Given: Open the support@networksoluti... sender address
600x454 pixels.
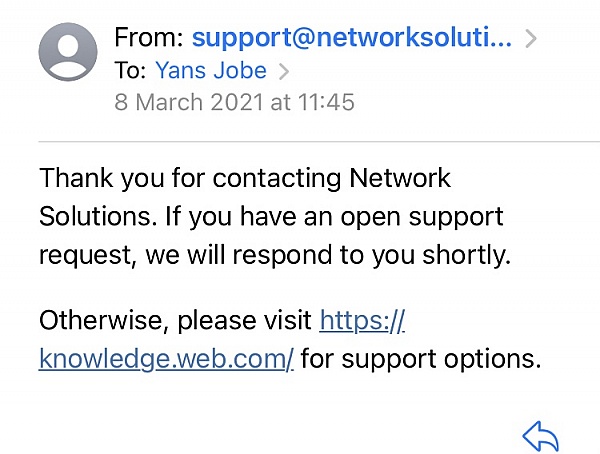Looking at the screenshot, I should point(352,38).
